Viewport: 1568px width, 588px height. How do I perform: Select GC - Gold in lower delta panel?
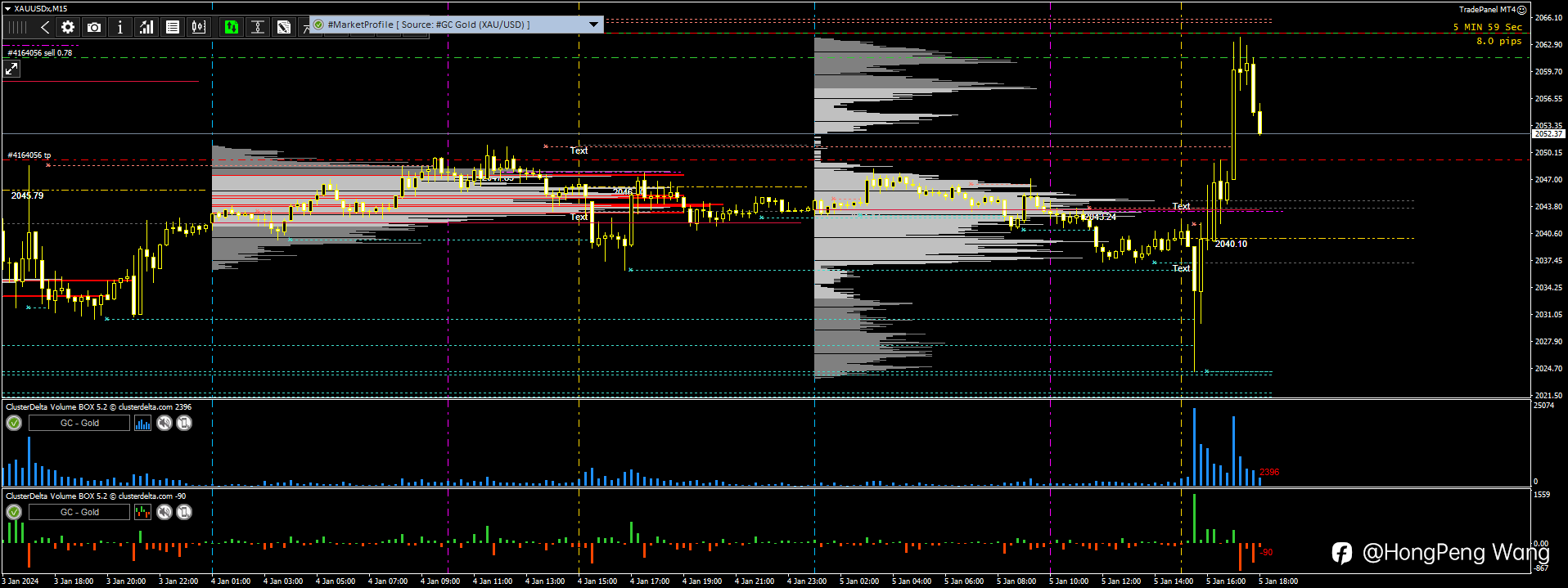pos(79,512)
